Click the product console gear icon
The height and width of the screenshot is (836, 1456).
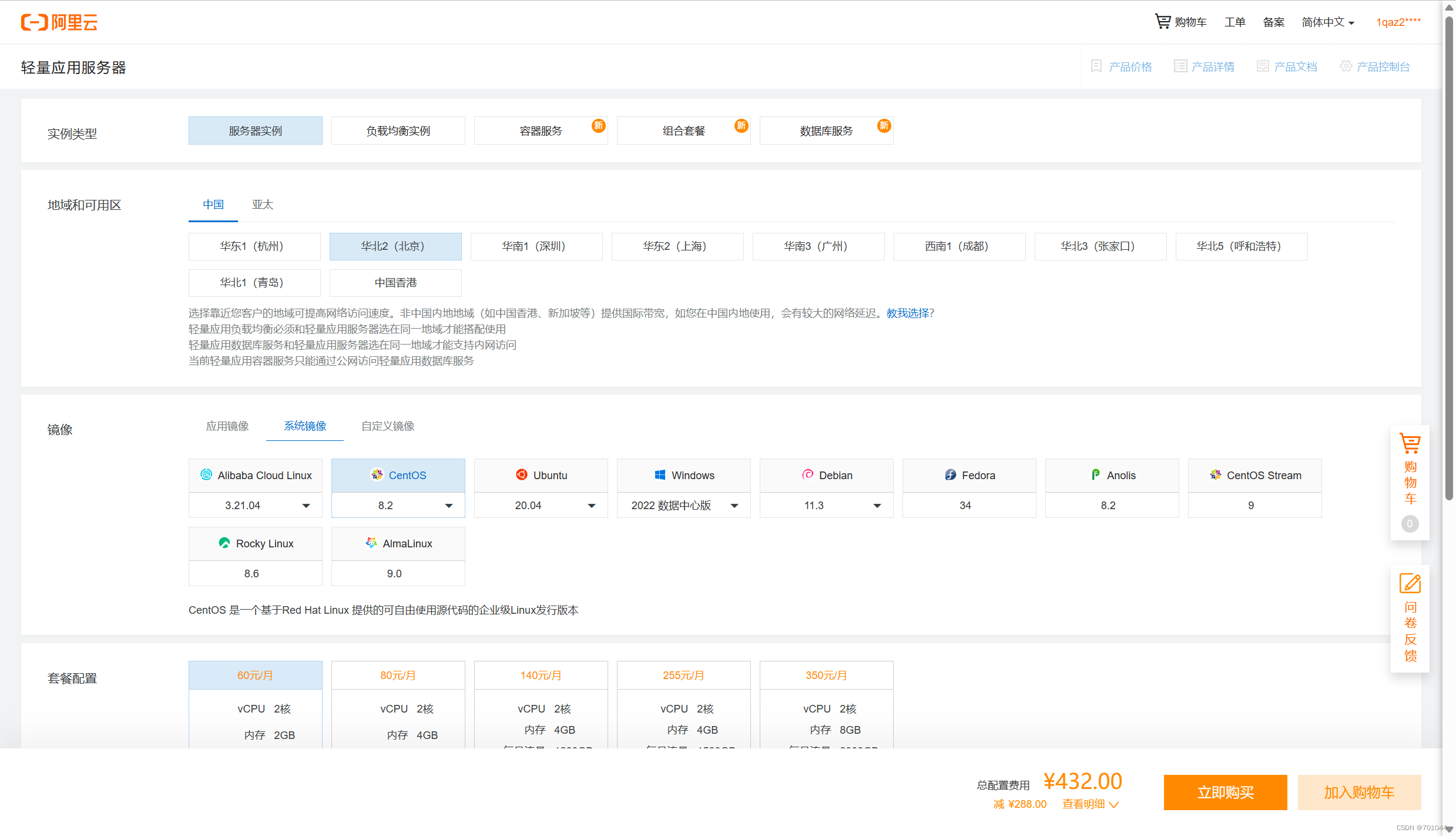[1345, 66]
